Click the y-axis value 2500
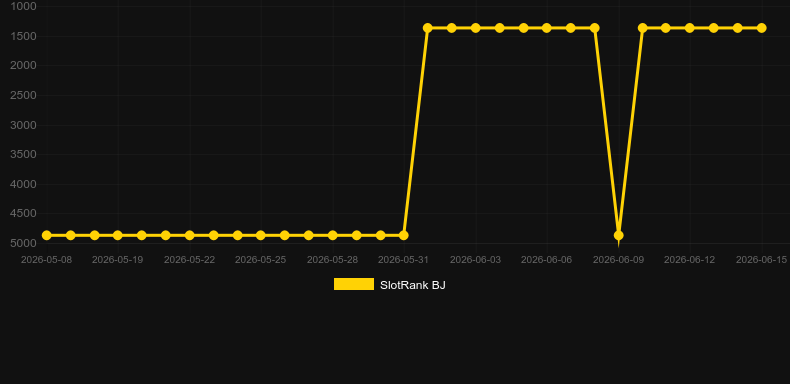The image size is (790, 384). pos(23,95)
